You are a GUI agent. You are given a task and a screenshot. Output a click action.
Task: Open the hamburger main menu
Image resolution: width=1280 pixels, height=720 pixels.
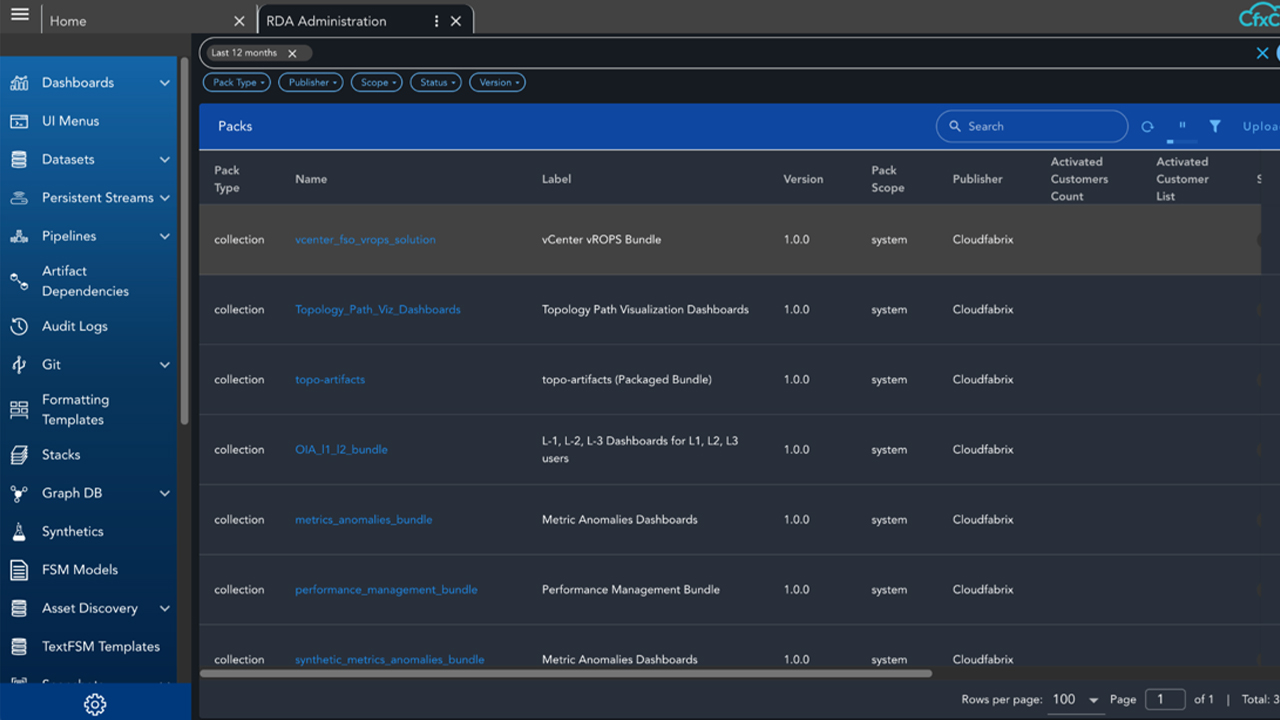[20, 15]
